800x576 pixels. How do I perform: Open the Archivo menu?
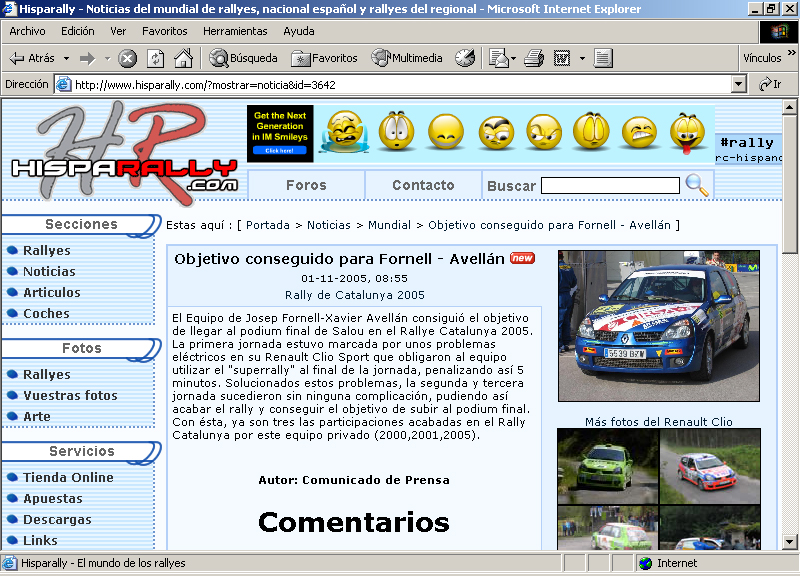point(27,31)
